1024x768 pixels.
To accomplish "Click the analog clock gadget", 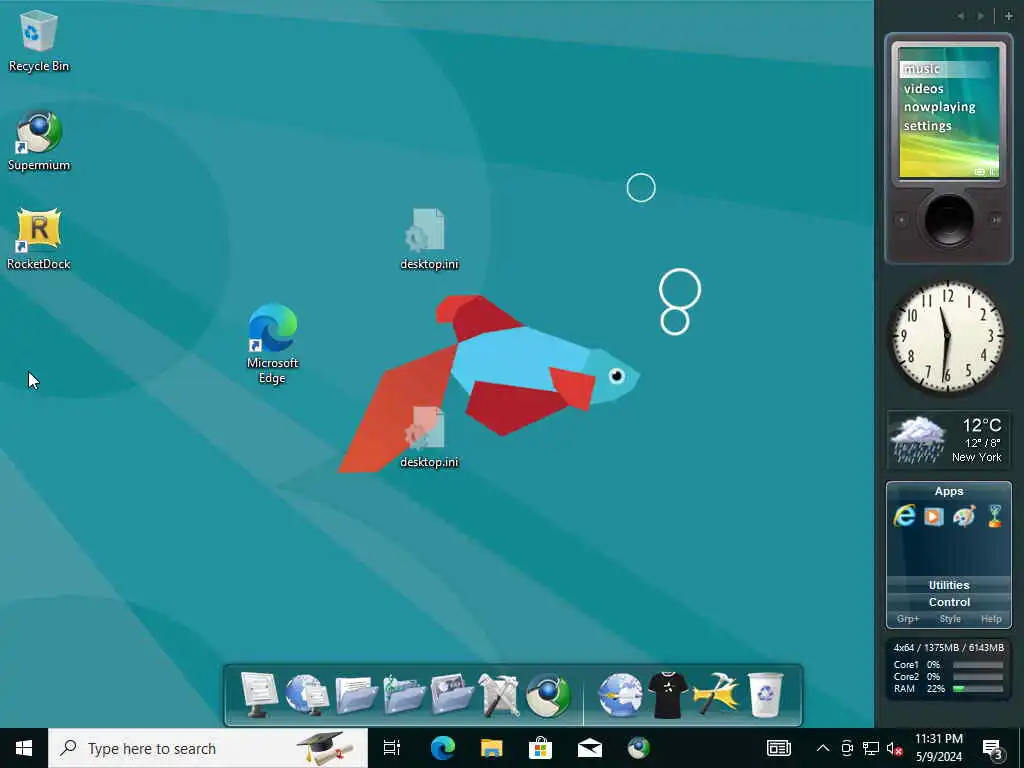I will (x=948, y=337).
